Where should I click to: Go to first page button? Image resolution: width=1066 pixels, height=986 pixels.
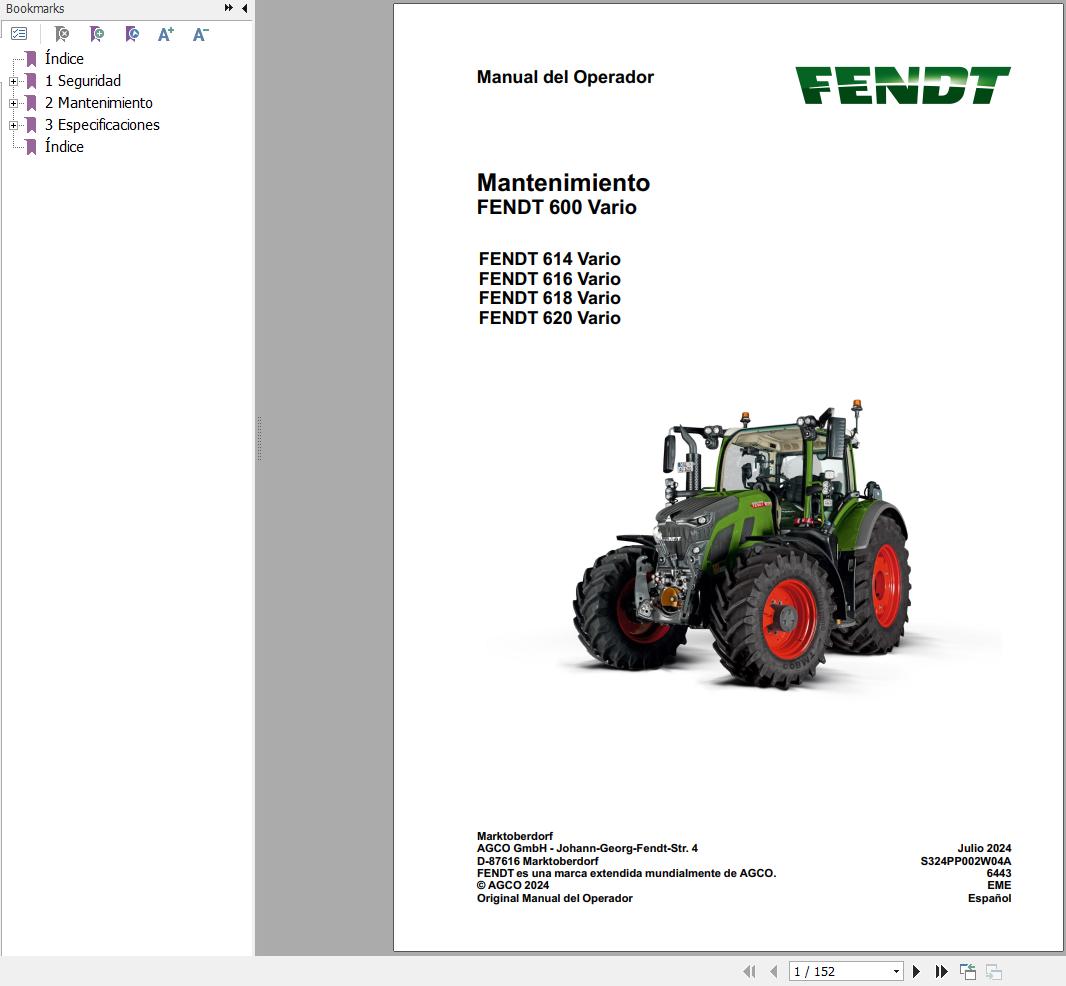tap(749, 971)
